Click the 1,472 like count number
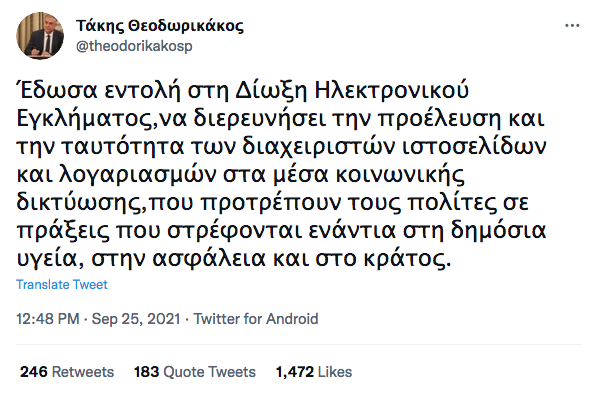 coord(295,372)
